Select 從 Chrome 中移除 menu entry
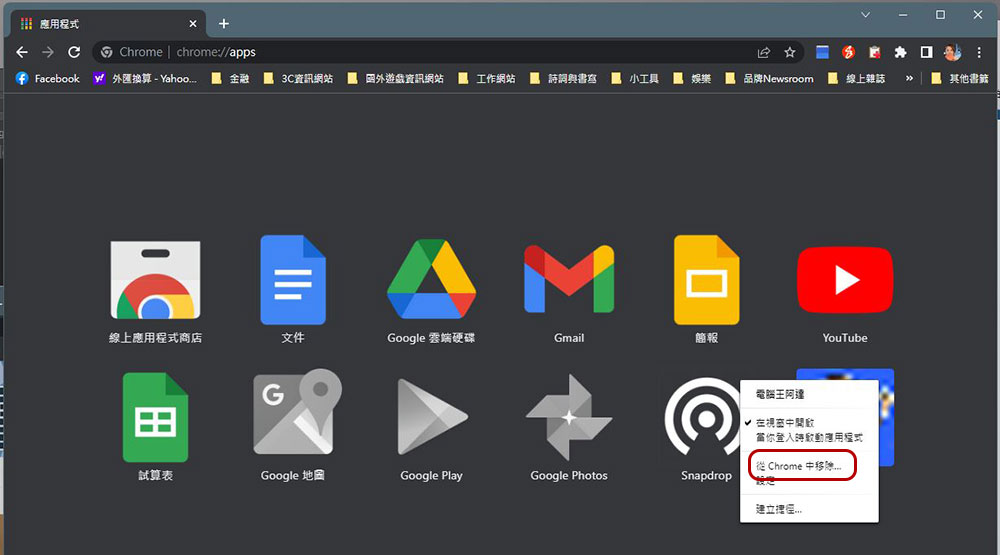 click(x=799, y=466)
